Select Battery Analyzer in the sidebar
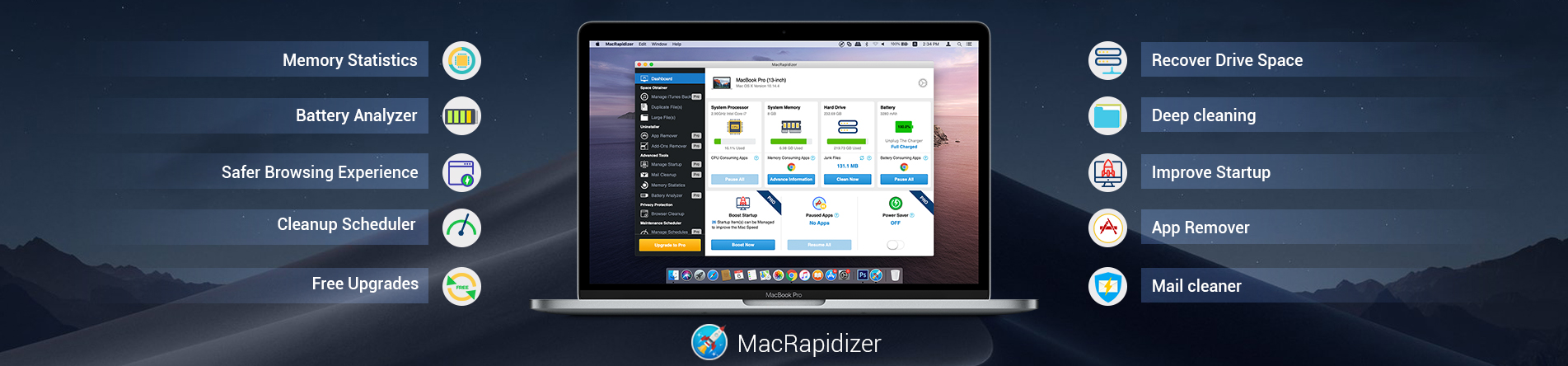This screenshot has width=1568, height=366. point(670,195)
